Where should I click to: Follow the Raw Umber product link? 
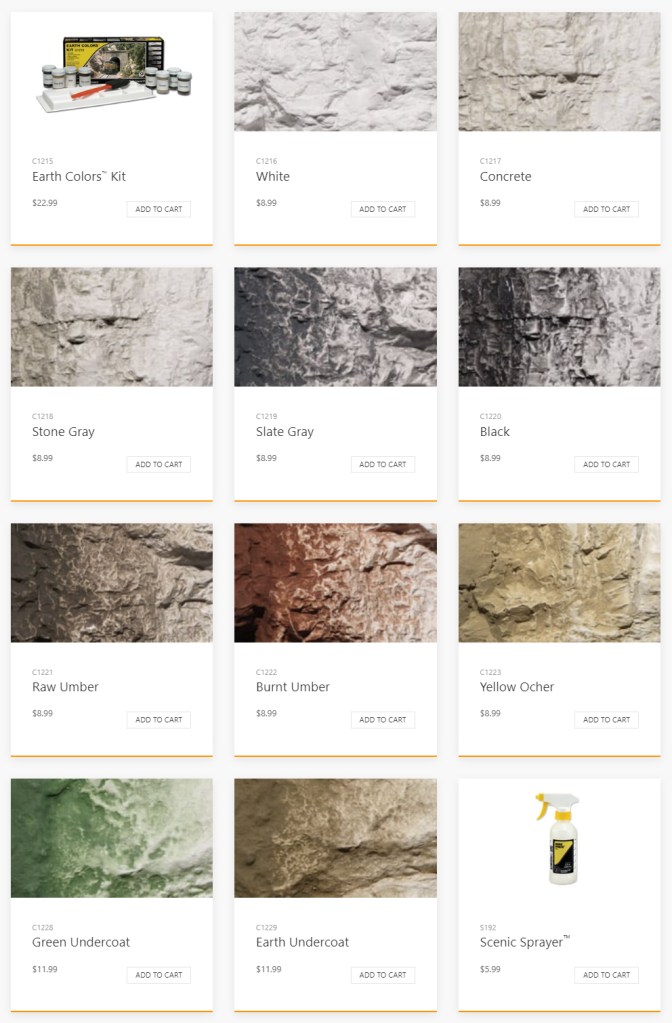click(x=65, y=687)
